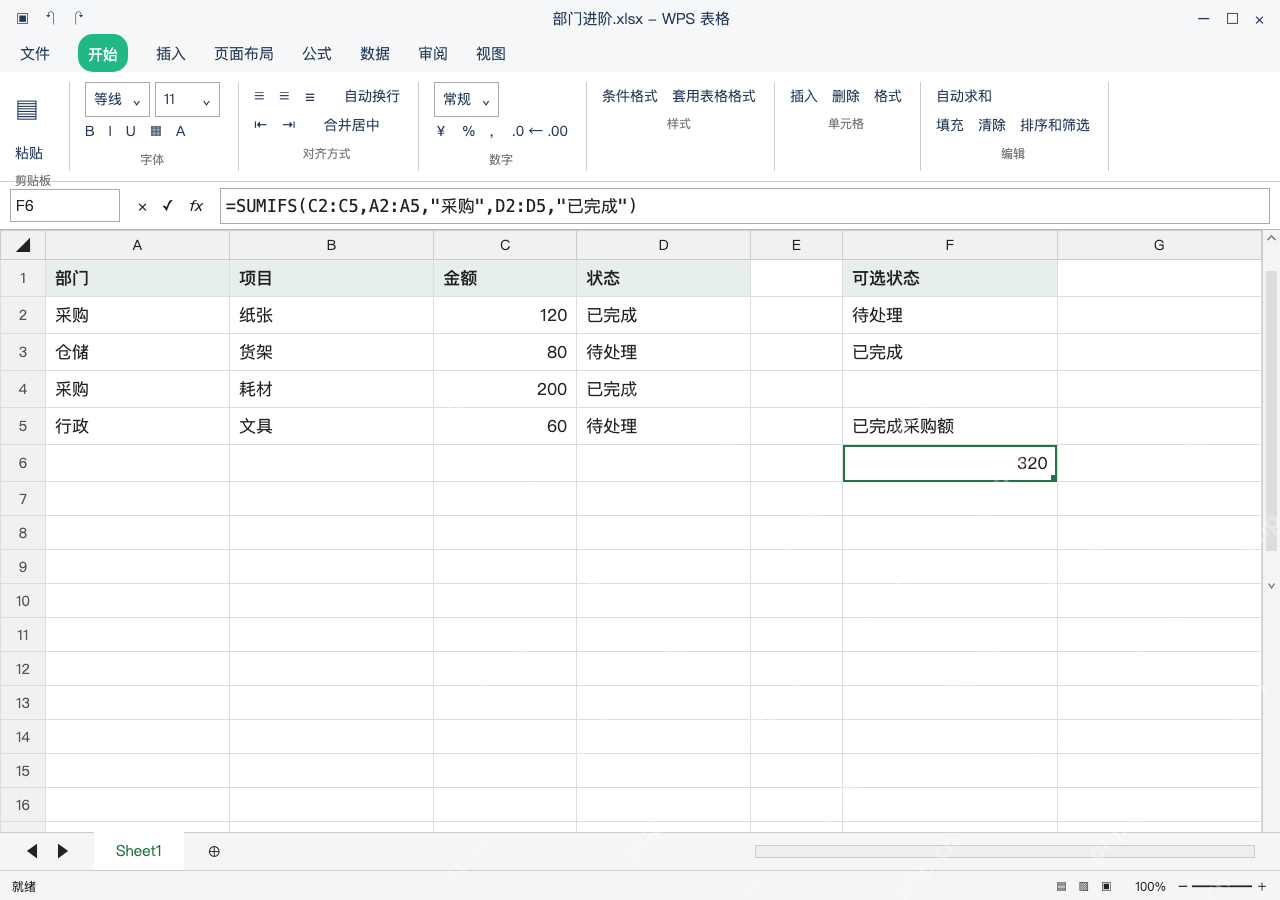The width and height of the screenshot is (1280, 900).
Task: Align cell text to the left
Action: (x=259, y=96)
